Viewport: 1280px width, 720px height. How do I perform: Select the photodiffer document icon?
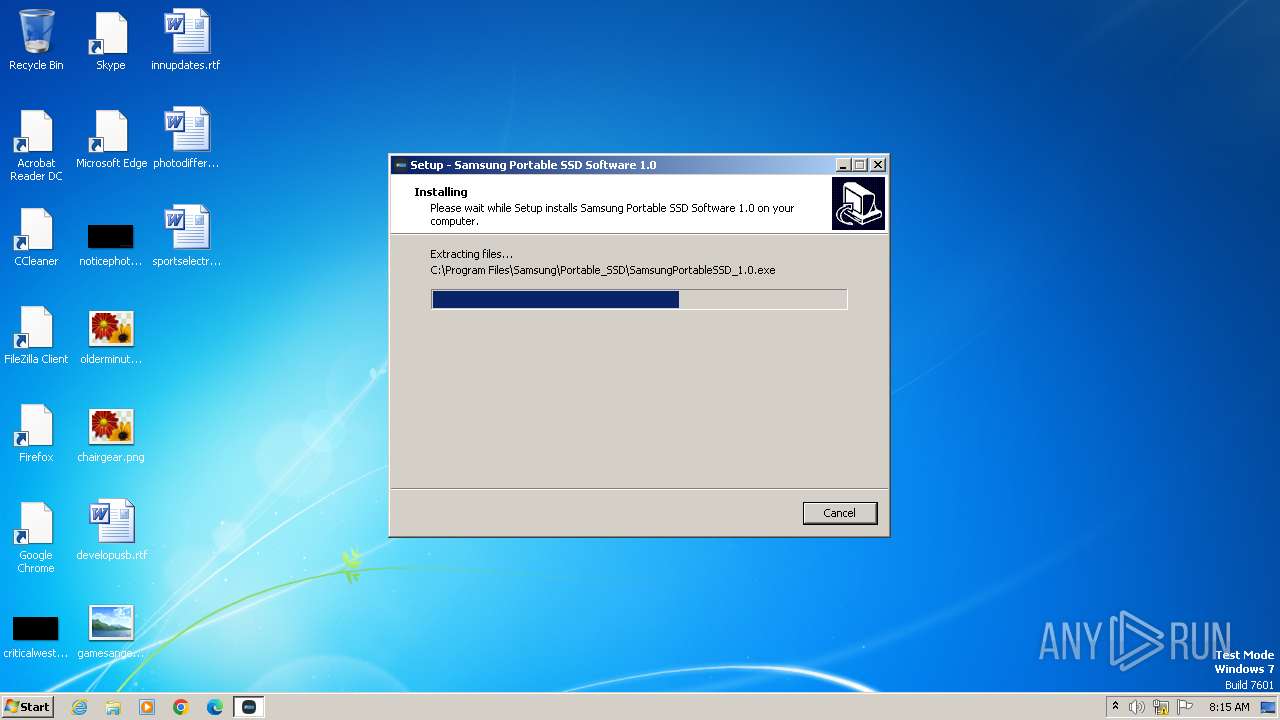[186, 138]
